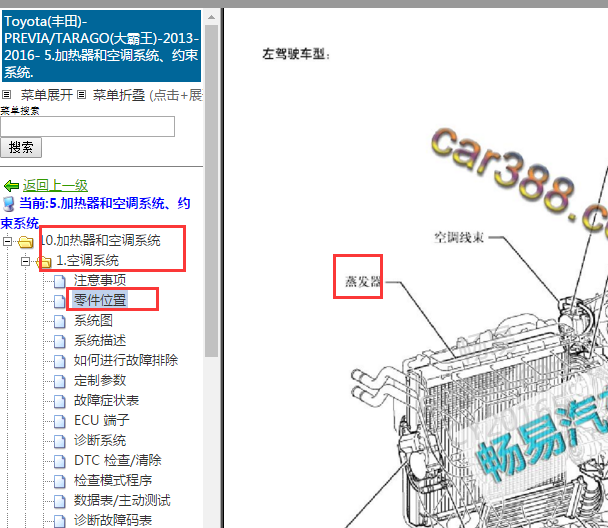The image size is (608, 528).
Task: Click the 菜单折叠 text label
Action: tap(119, 95)
